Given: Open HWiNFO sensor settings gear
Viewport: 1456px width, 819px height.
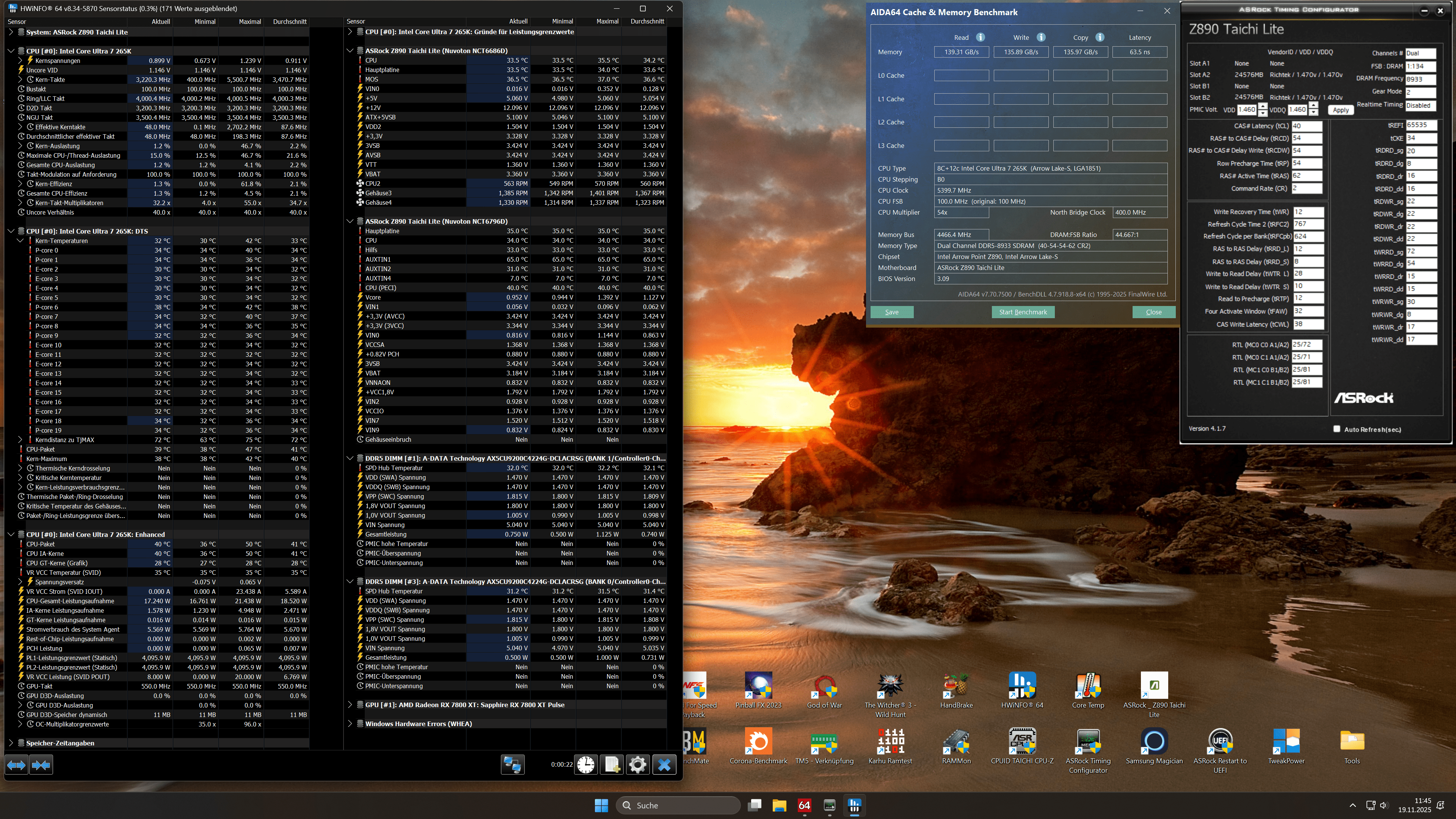Looking at the screenshot, I should point(637,765).
